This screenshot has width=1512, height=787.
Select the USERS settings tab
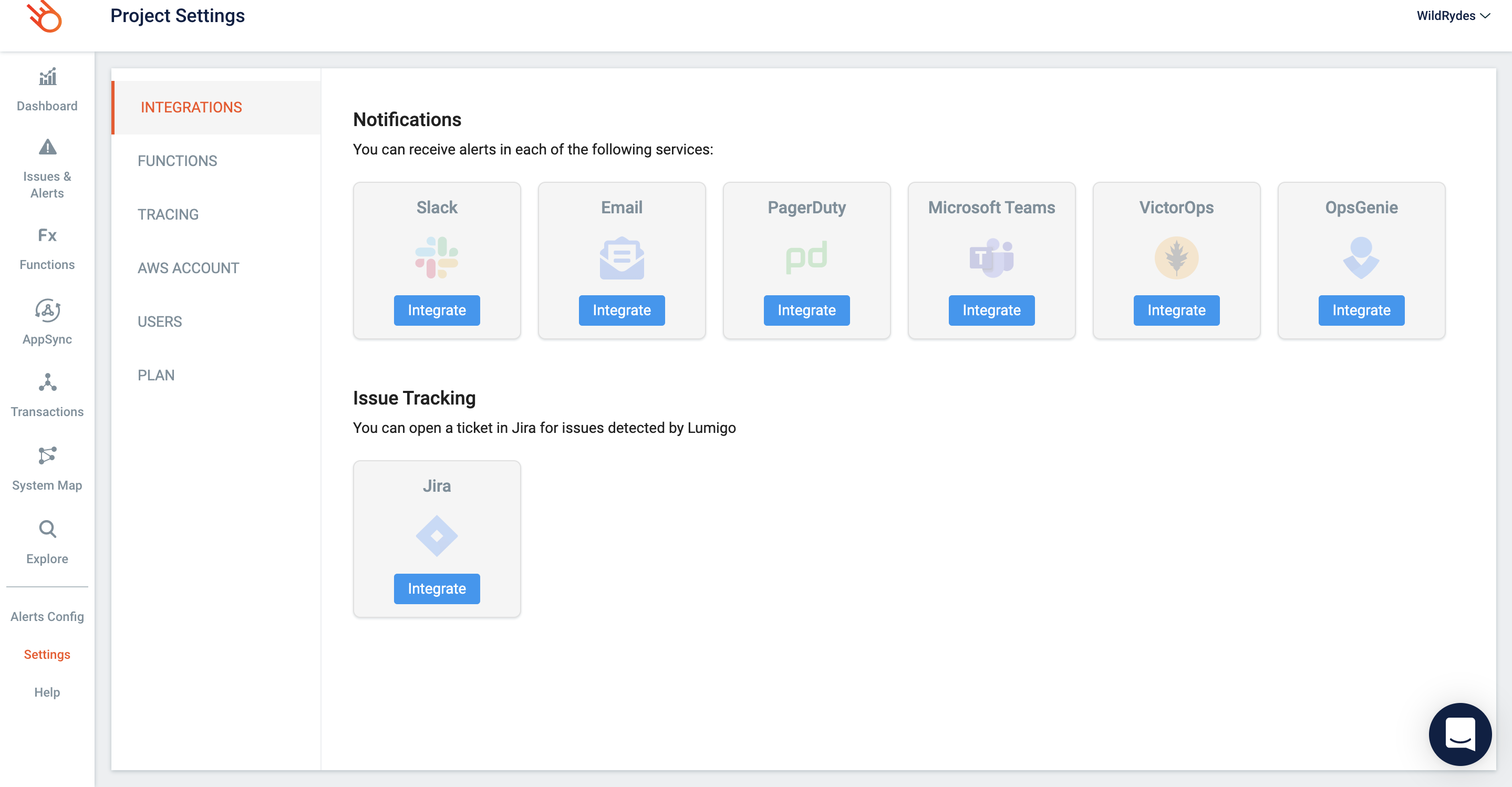click(160, 322)
